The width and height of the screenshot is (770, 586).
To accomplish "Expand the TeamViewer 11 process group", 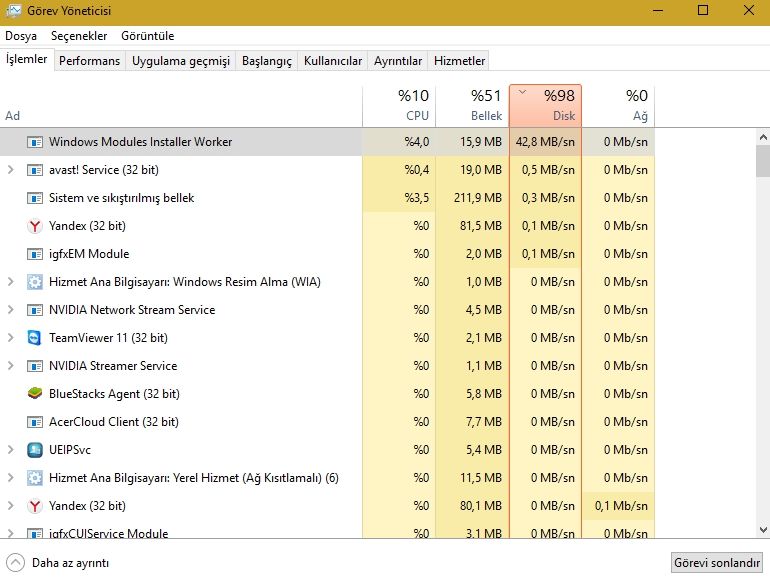I will click(11, 338).
